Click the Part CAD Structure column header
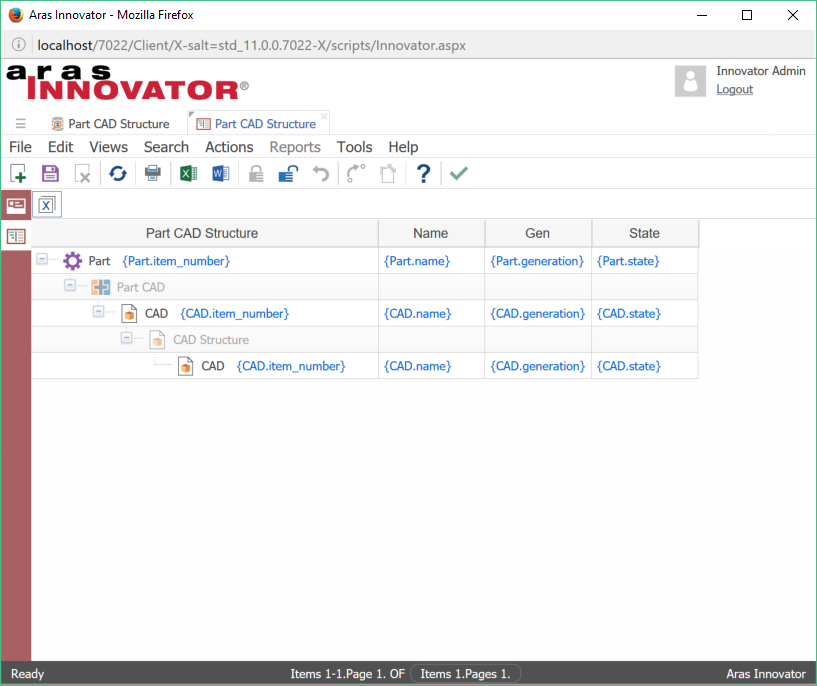Viewport: 817px width, 686px height. (202, 233)
